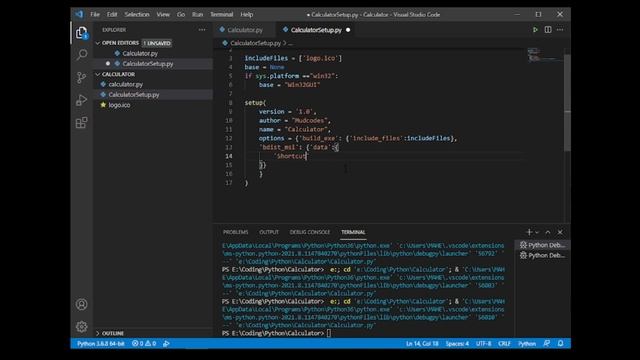Click the logo.ico star file icon
This screenshot has height=360, width=640.
tap(103, 105)
